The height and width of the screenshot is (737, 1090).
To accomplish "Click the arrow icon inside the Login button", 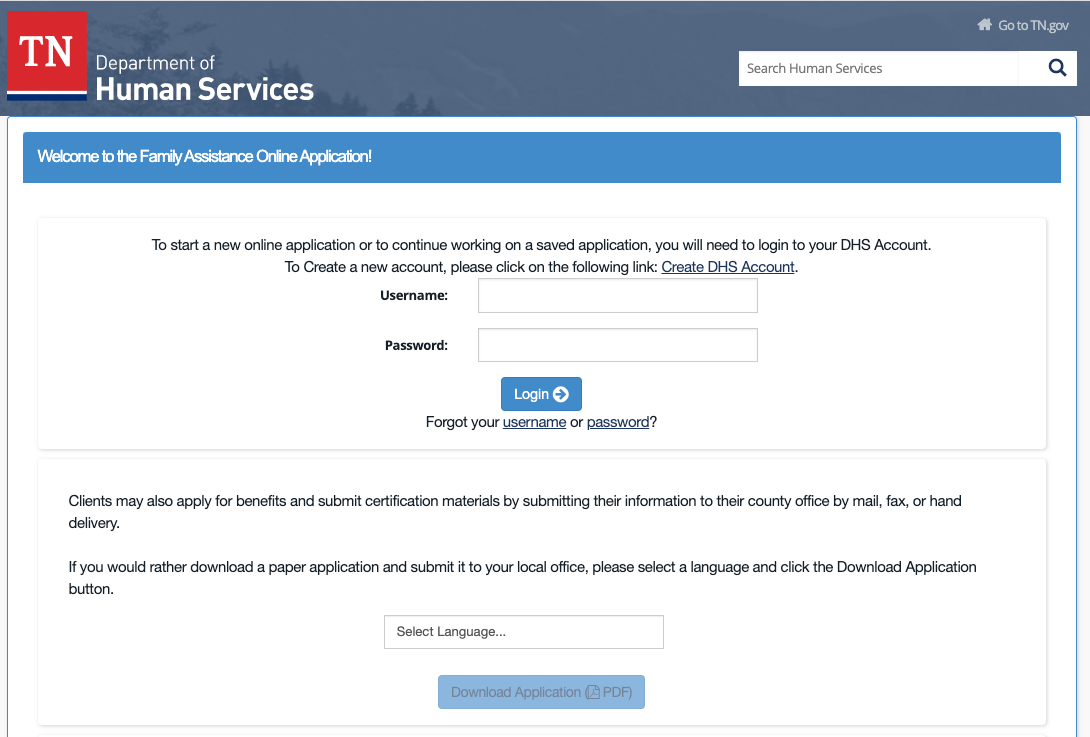I will [x=561, y=394].
